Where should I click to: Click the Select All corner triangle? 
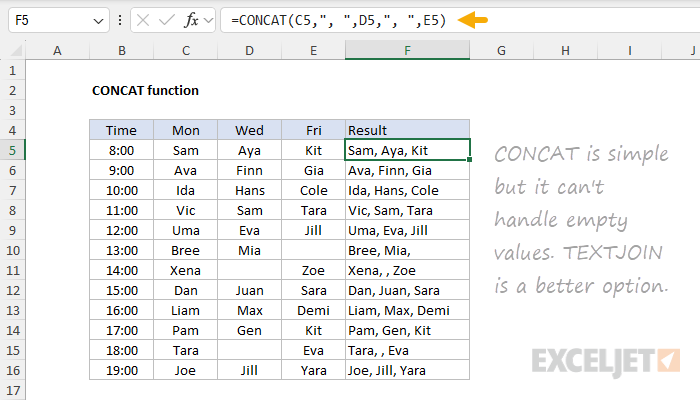[16, 50]
